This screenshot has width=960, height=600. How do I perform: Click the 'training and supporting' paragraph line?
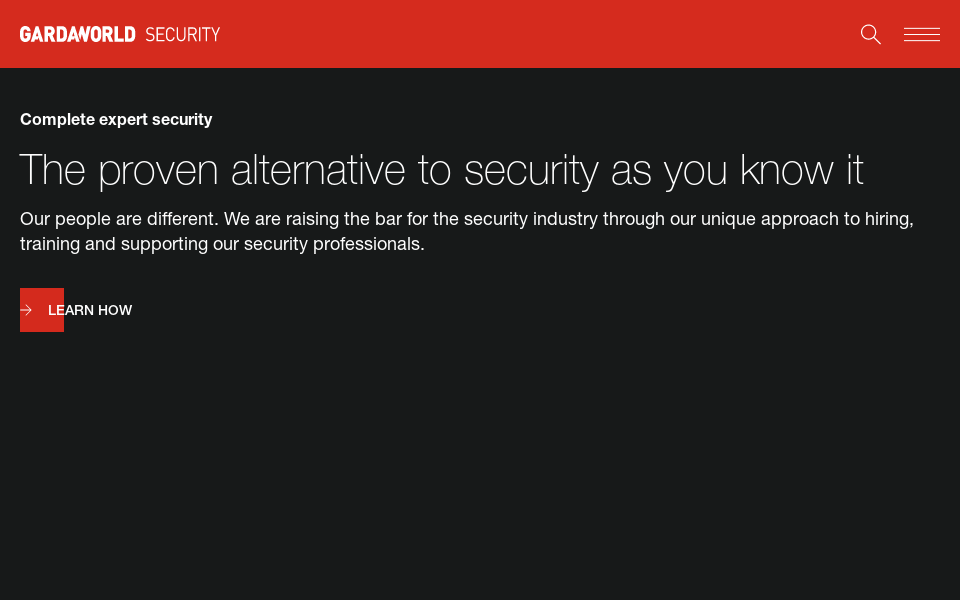[x=222, y=244]
